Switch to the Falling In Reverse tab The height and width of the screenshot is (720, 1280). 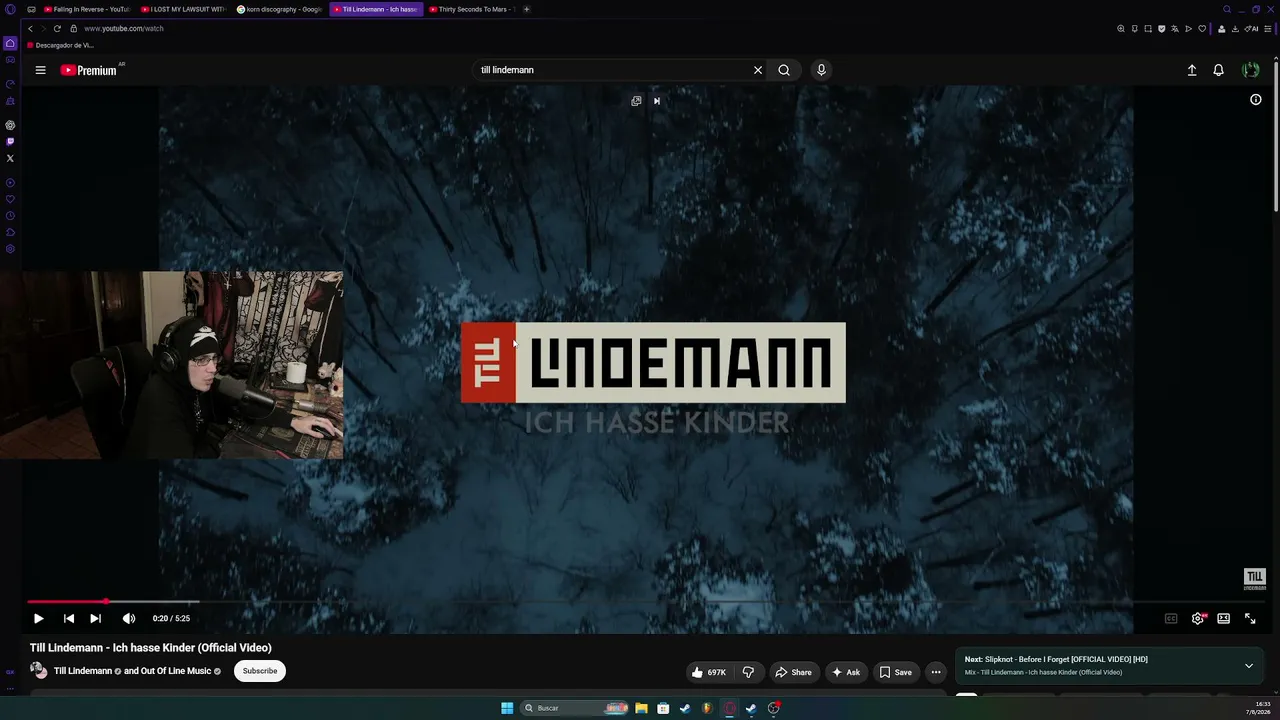click(87, 9)
